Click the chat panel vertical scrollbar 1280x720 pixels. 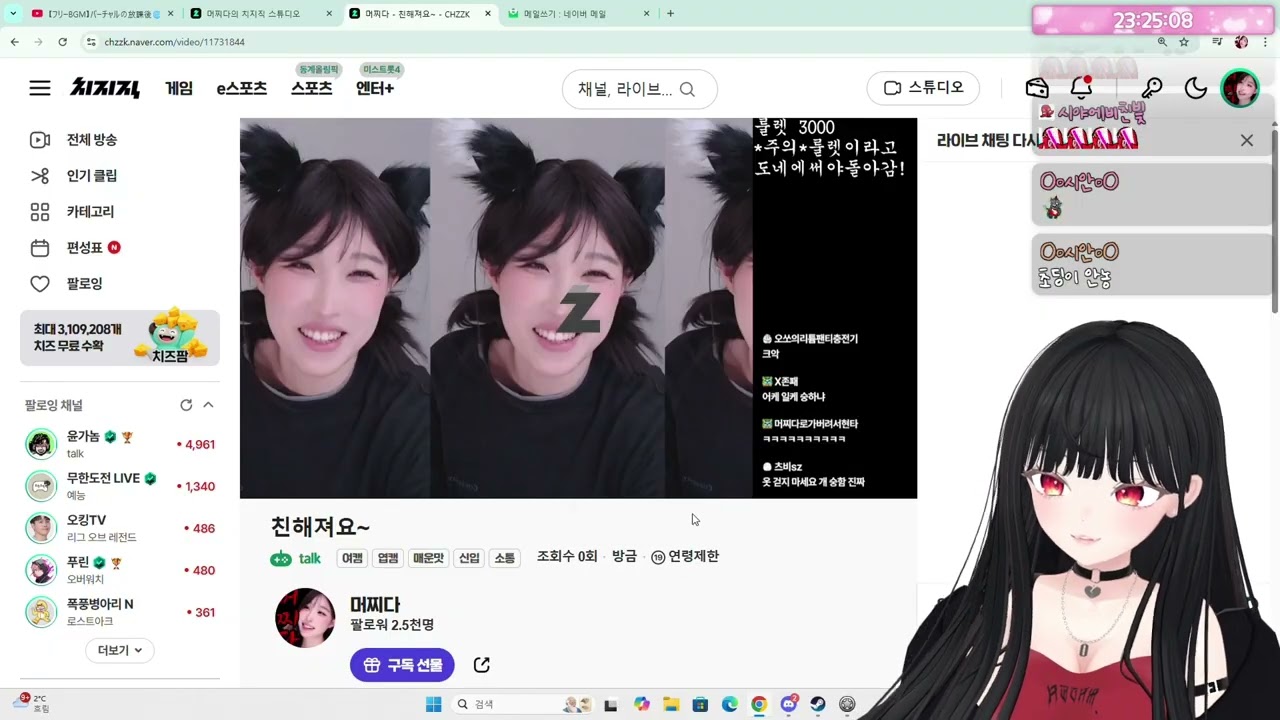point(1275,220)
